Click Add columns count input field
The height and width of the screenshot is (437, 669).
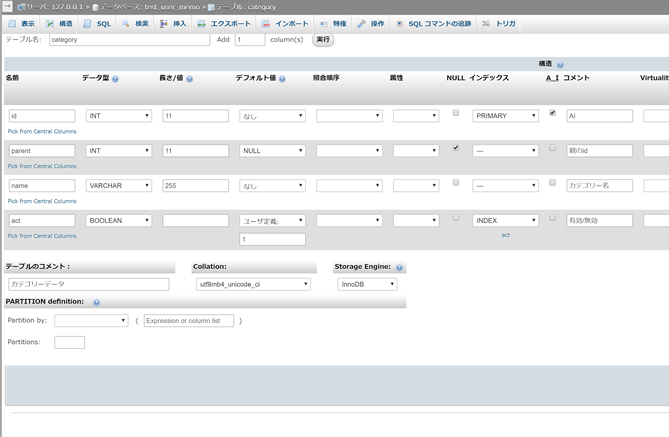click(250, 40)
